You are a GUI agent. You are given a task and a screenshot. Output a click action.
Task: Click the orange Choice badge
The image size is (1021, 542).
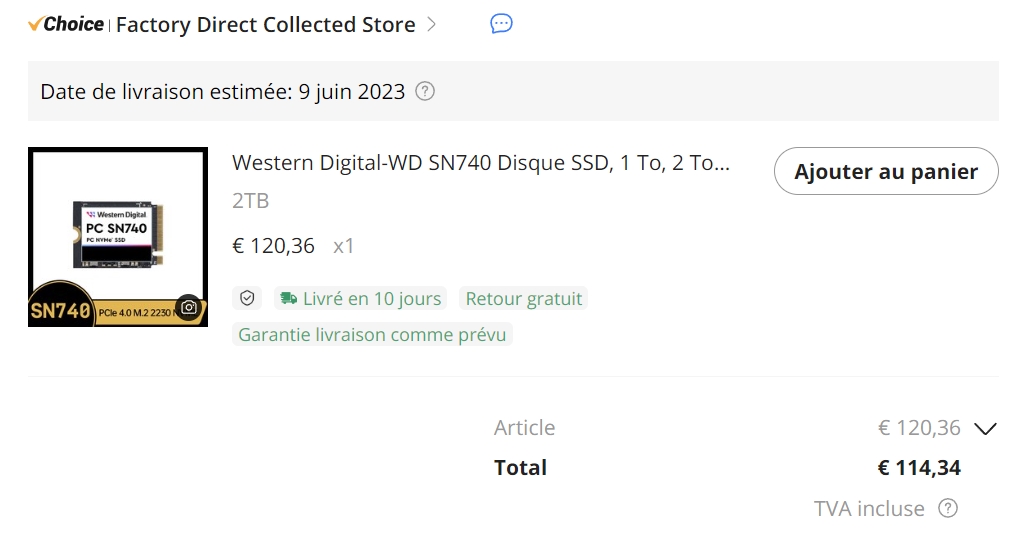[x=66, y=24]
